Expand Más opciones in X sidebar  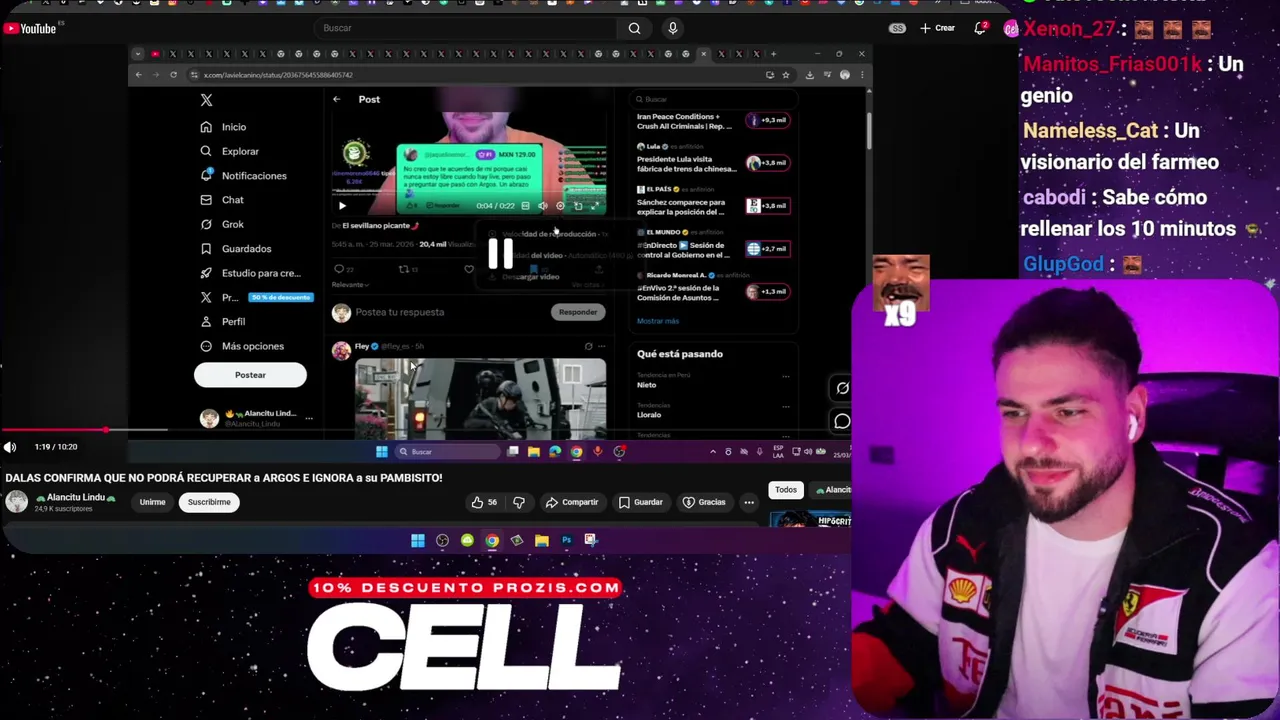coord(241,346)
